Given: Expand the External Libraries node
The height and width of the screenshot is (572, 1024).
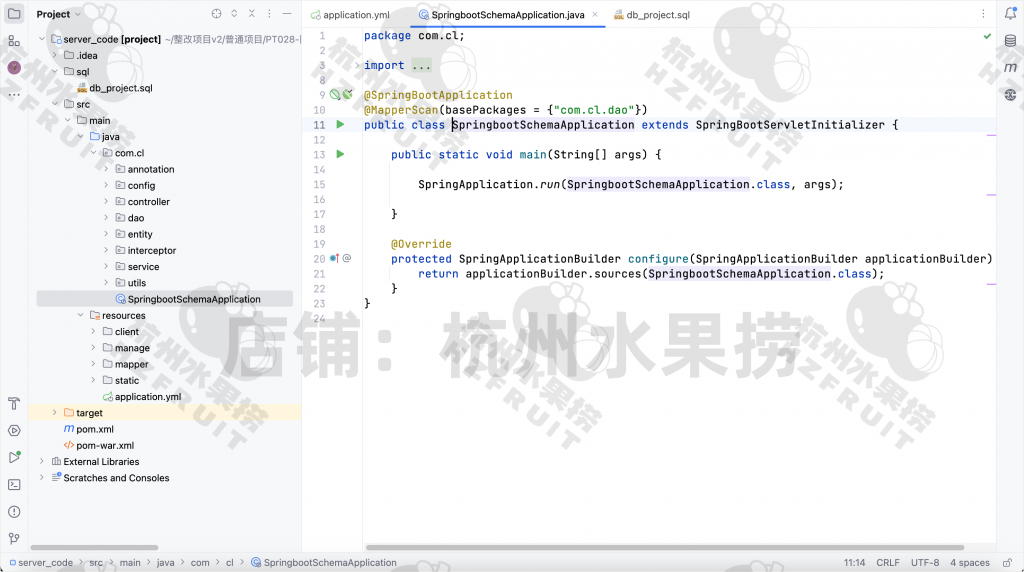Looking at the screenshot, I should [42, 462].
